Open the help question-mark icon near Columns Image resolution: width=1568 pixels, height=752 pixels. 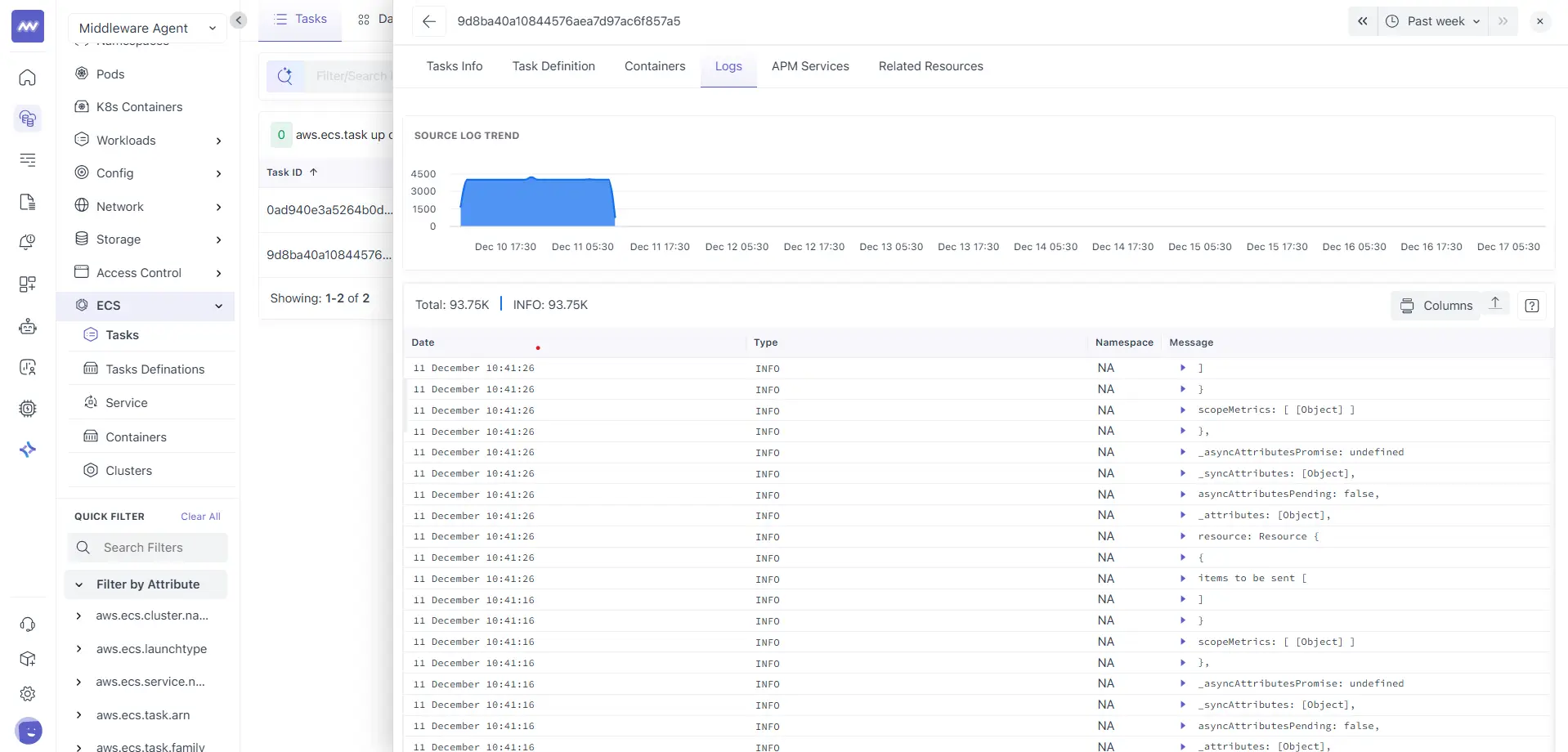click(x=1533, y=305)
